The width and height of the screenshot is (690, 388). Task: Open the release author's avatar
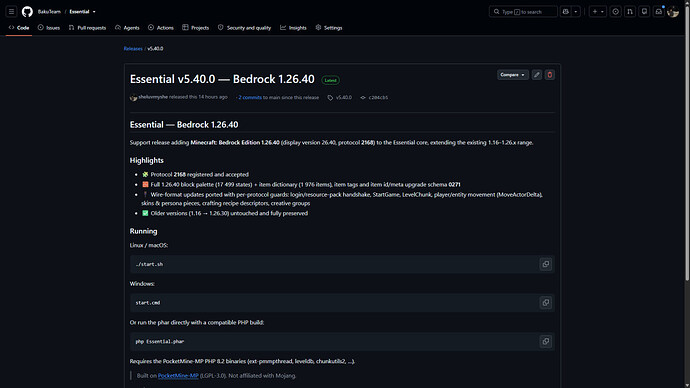click(133, 98)
